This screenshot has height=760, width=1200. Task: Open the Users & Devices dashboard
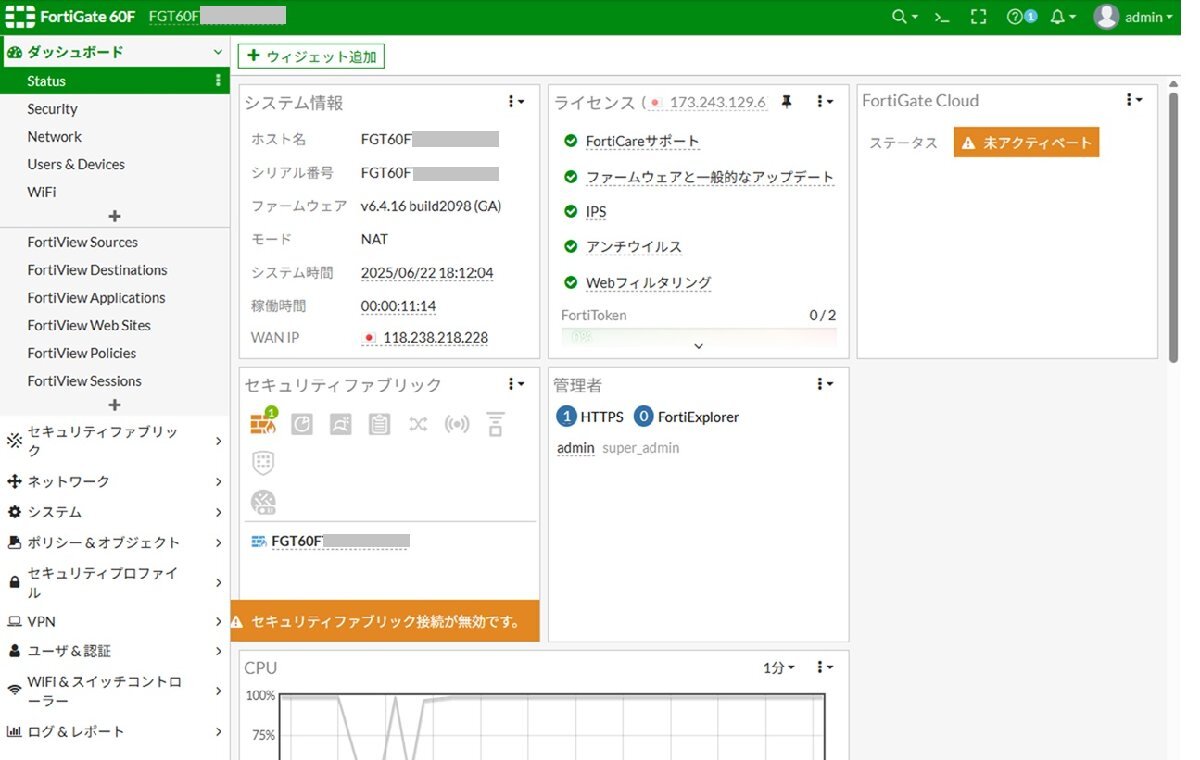click(76, 164)
